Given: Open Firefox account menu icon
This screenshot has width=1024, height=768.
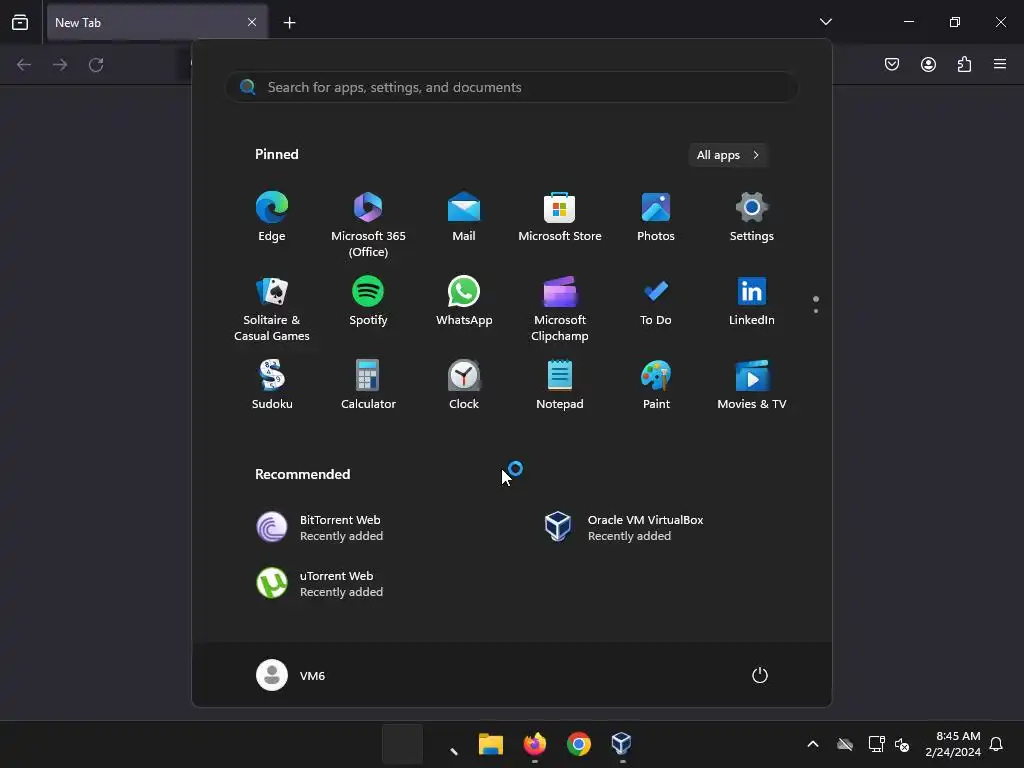Looking at the screenshot, I should pos(928,64).
